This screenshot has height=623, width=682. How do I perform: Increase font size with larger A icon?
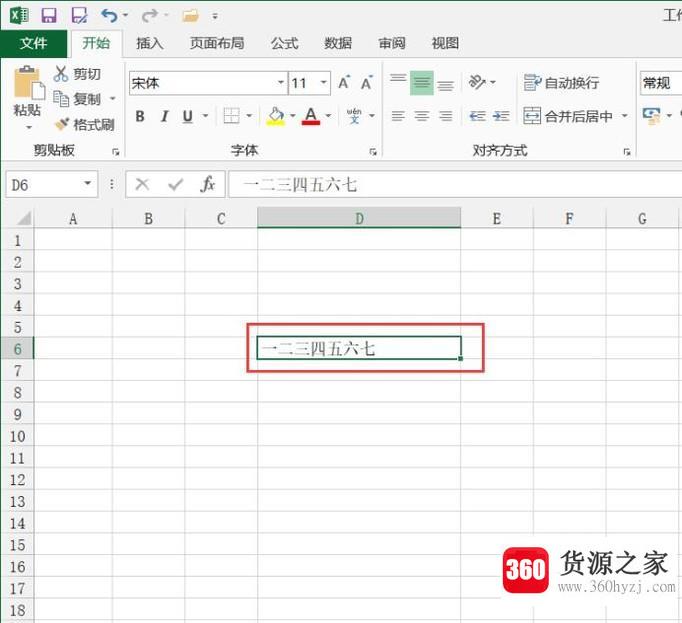point(344,82)
